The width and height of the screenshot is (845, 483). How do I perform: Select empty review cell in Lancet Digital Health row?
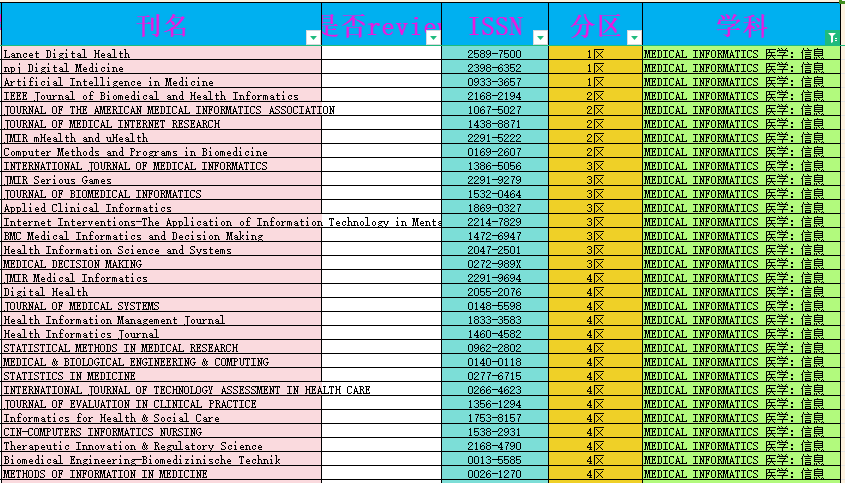(x=382, y=53)
